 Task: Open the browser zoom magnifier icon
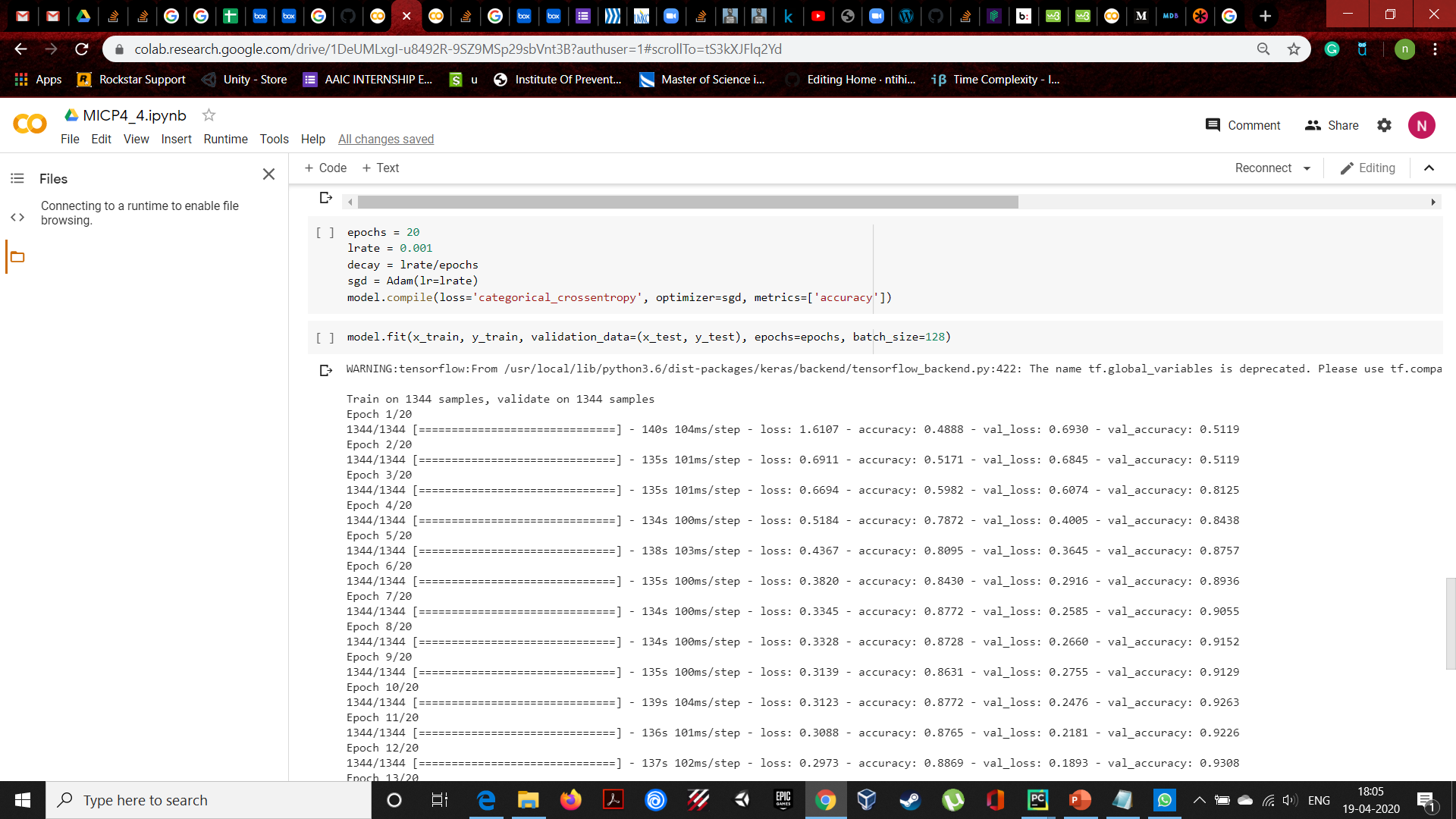(x=1263, y=49)
